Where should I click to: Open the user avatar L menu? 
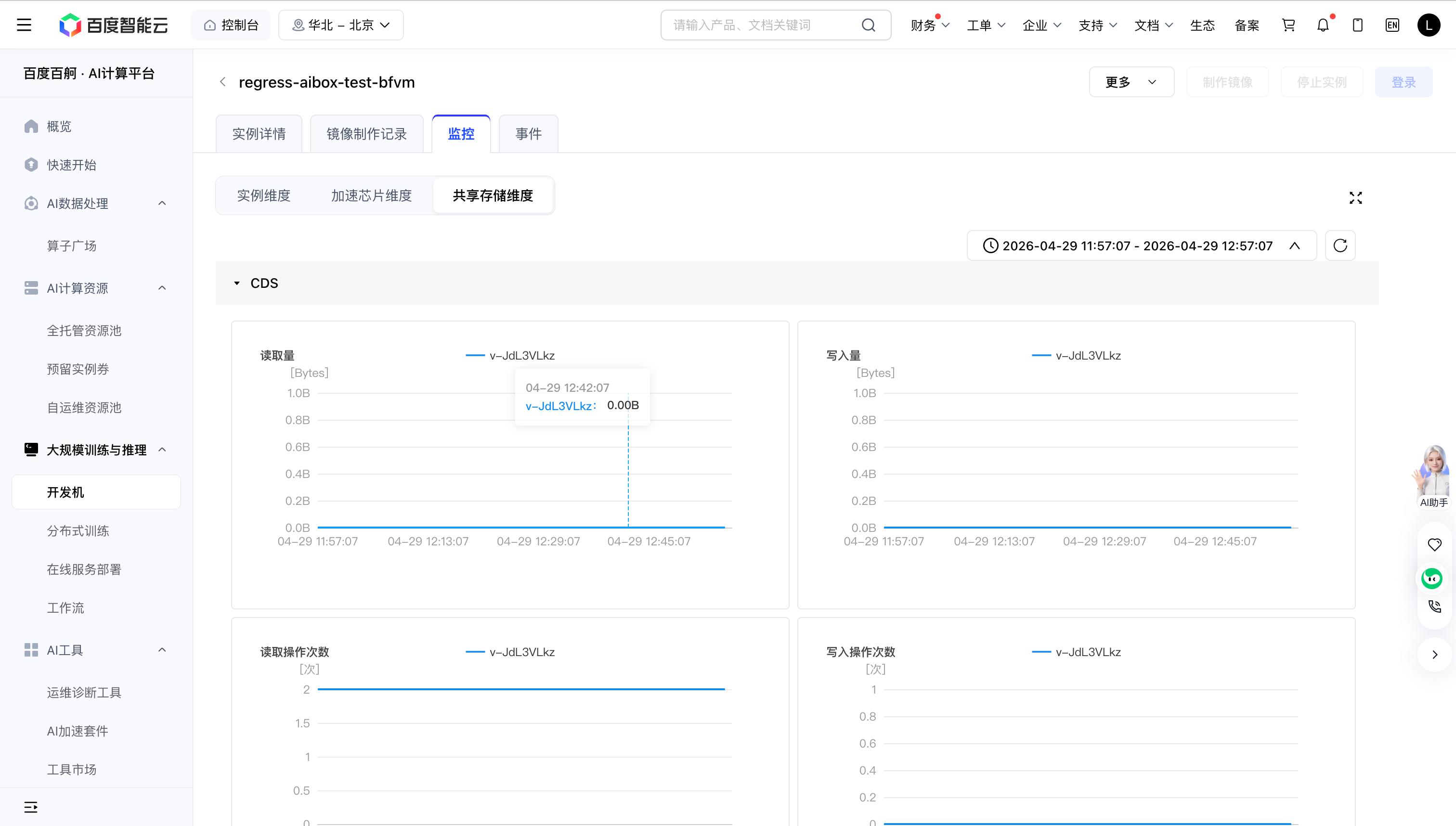point(1428,25)
